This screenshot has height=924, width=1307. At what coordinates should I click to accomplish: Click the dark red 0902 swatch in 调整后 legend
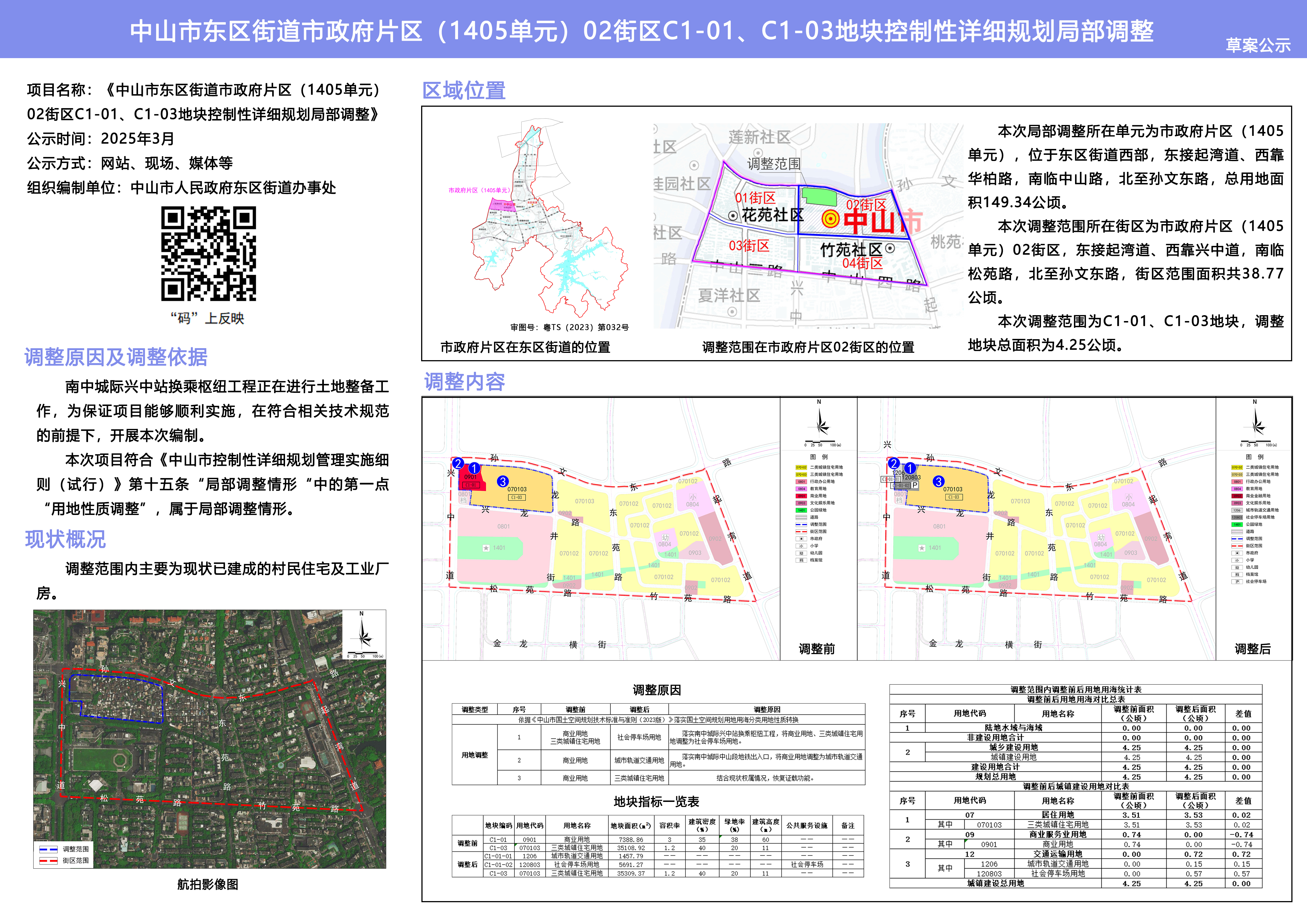(x=1237, y=496)
